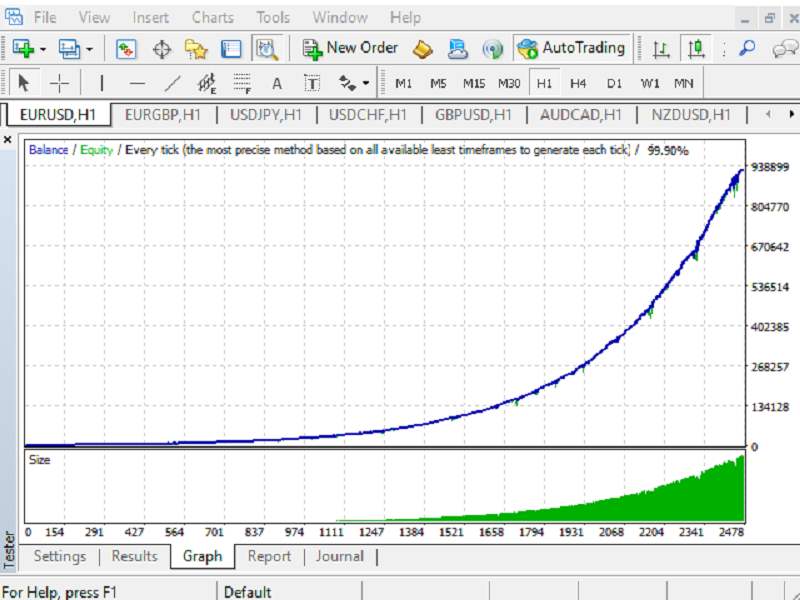Switch to MN timeframe
This screenshot has width=800, height=600.
pos(684,83)
